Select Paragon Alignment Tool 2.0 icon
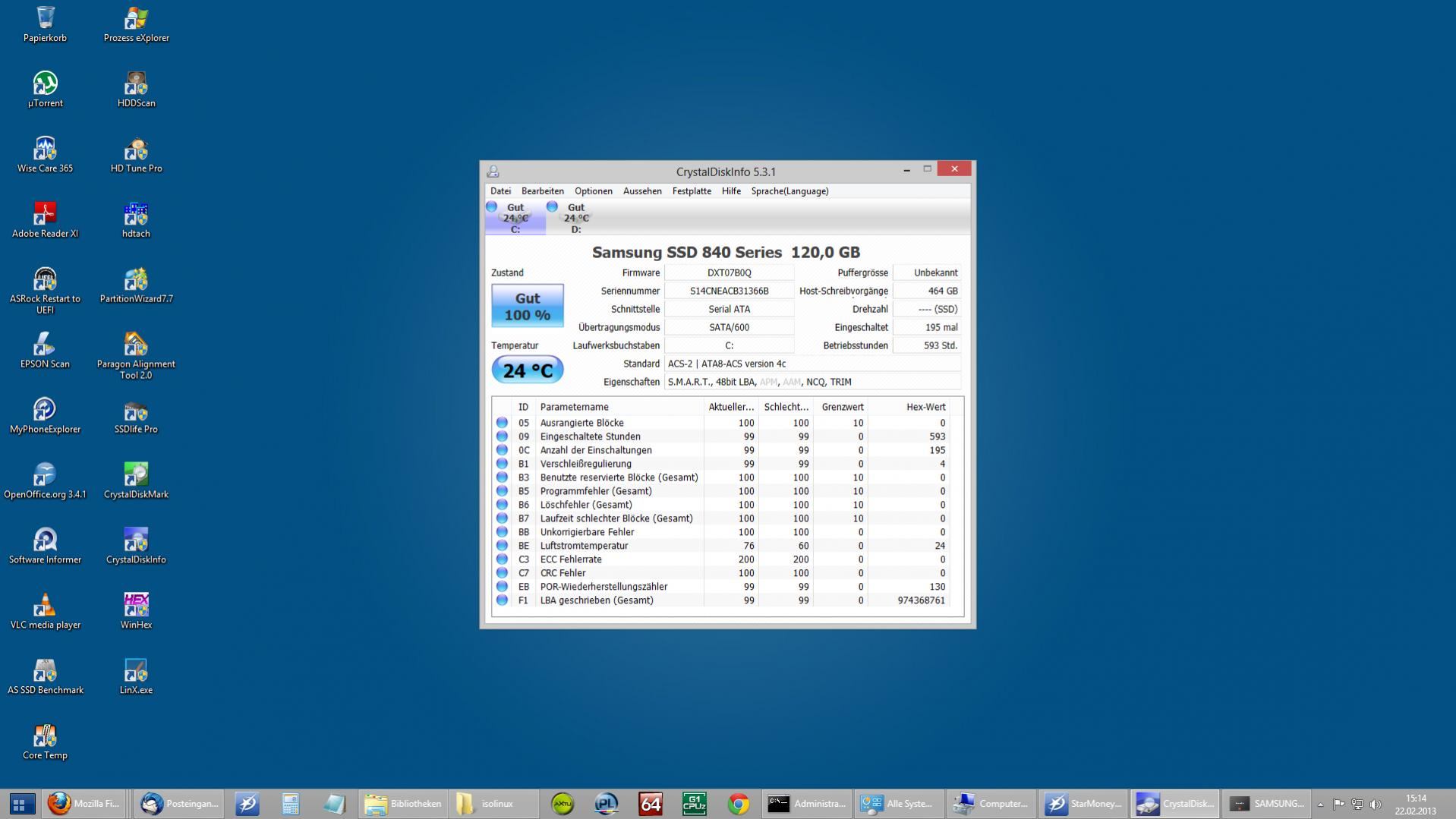 tap(136, 356)
